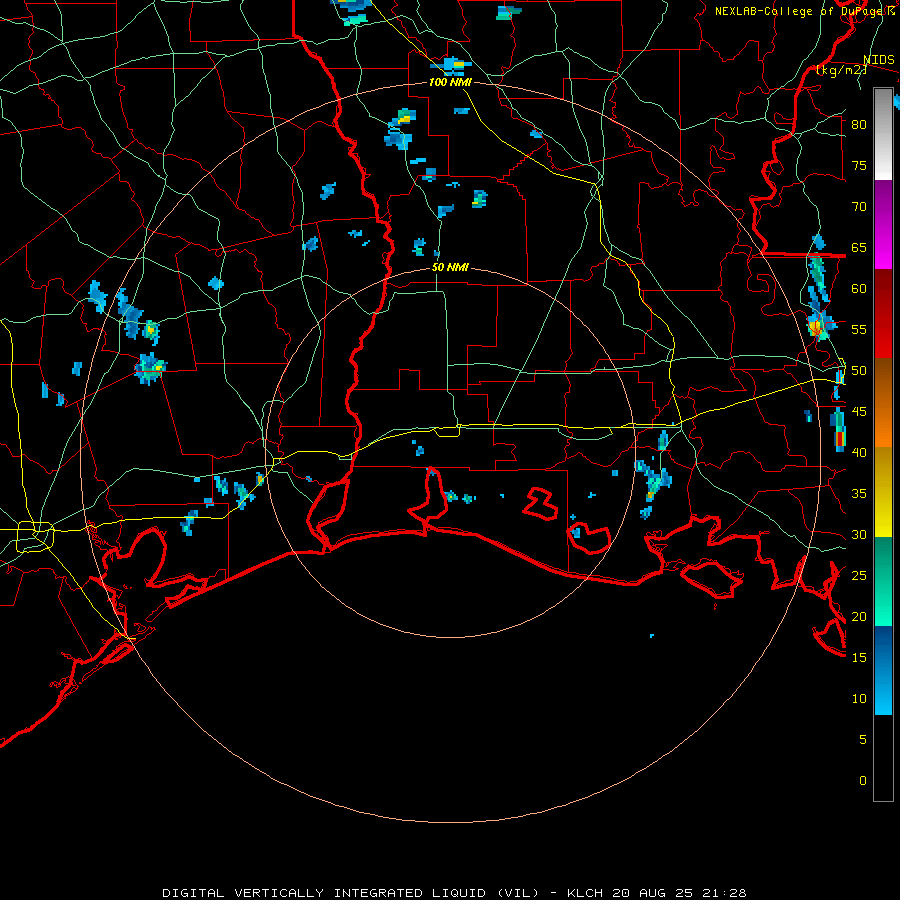Click the 100 NMI range ring label
The image size is (900, 900).
tap(450, 82)
